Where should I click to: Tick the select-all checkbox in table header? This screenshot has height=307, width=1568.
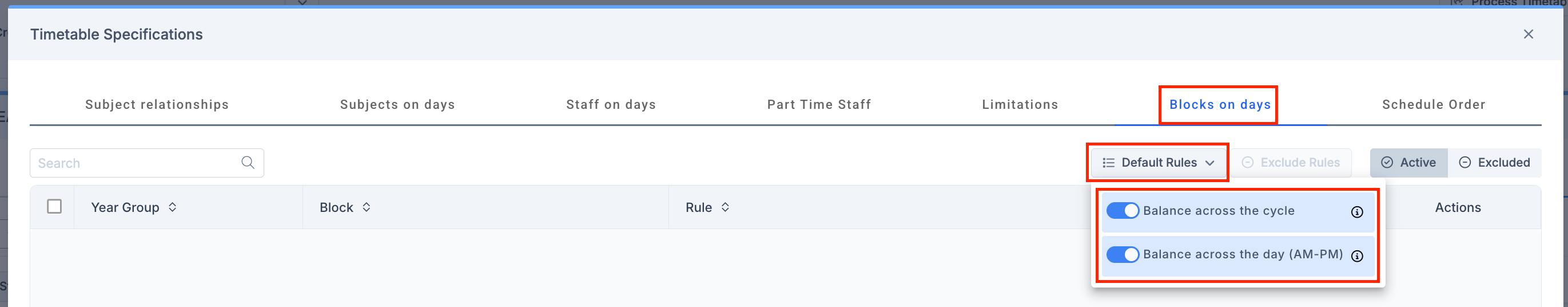pyautogui.click(x=54, y=207)
